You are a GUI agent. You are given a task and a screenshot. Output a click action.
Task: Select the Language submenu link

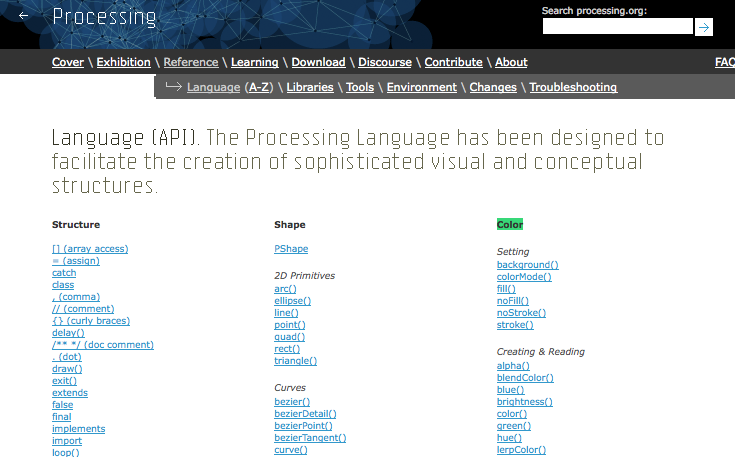(x=213, y=87)
